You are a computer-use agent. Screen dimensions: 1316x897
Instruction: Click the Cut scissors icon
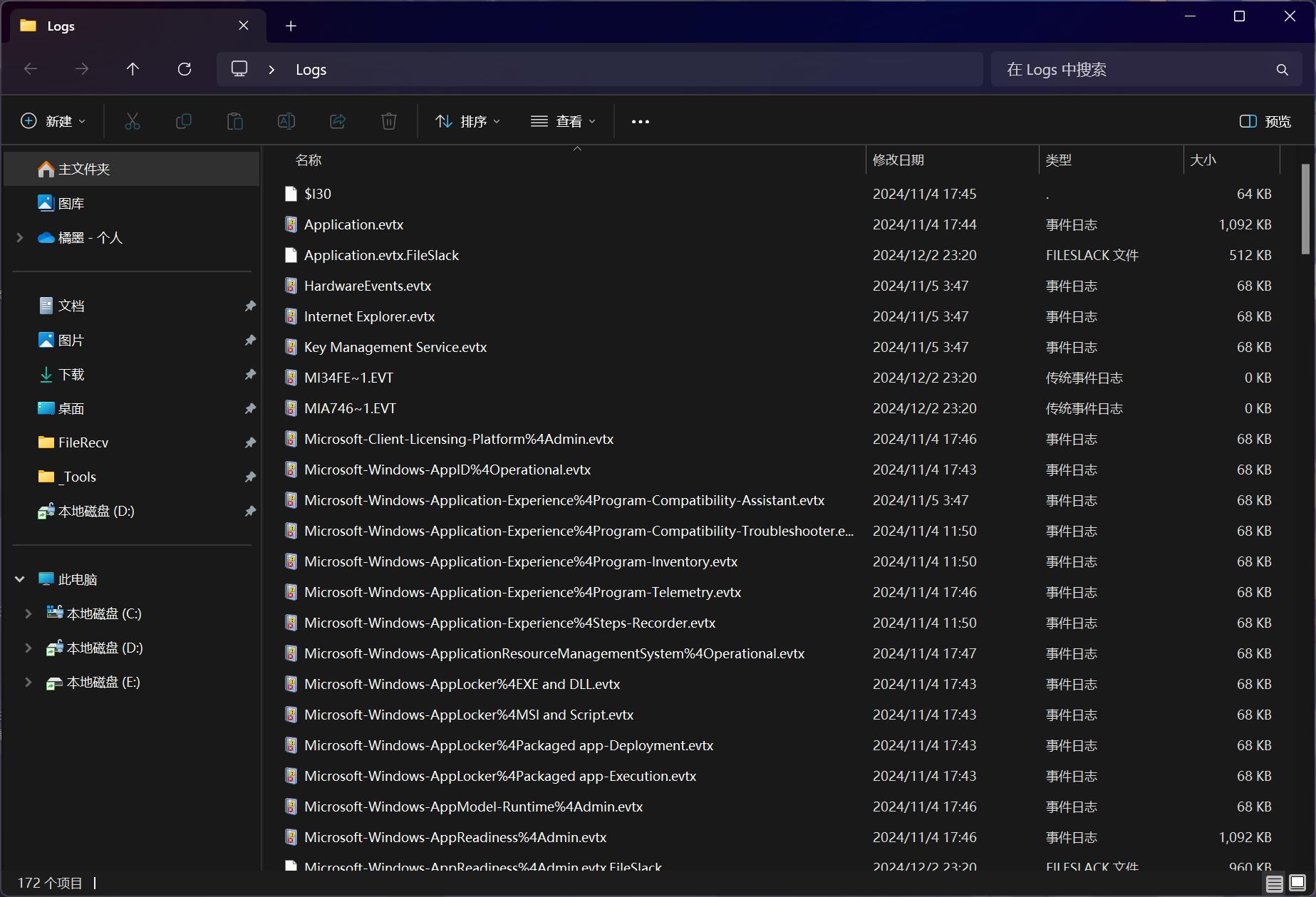133,121
